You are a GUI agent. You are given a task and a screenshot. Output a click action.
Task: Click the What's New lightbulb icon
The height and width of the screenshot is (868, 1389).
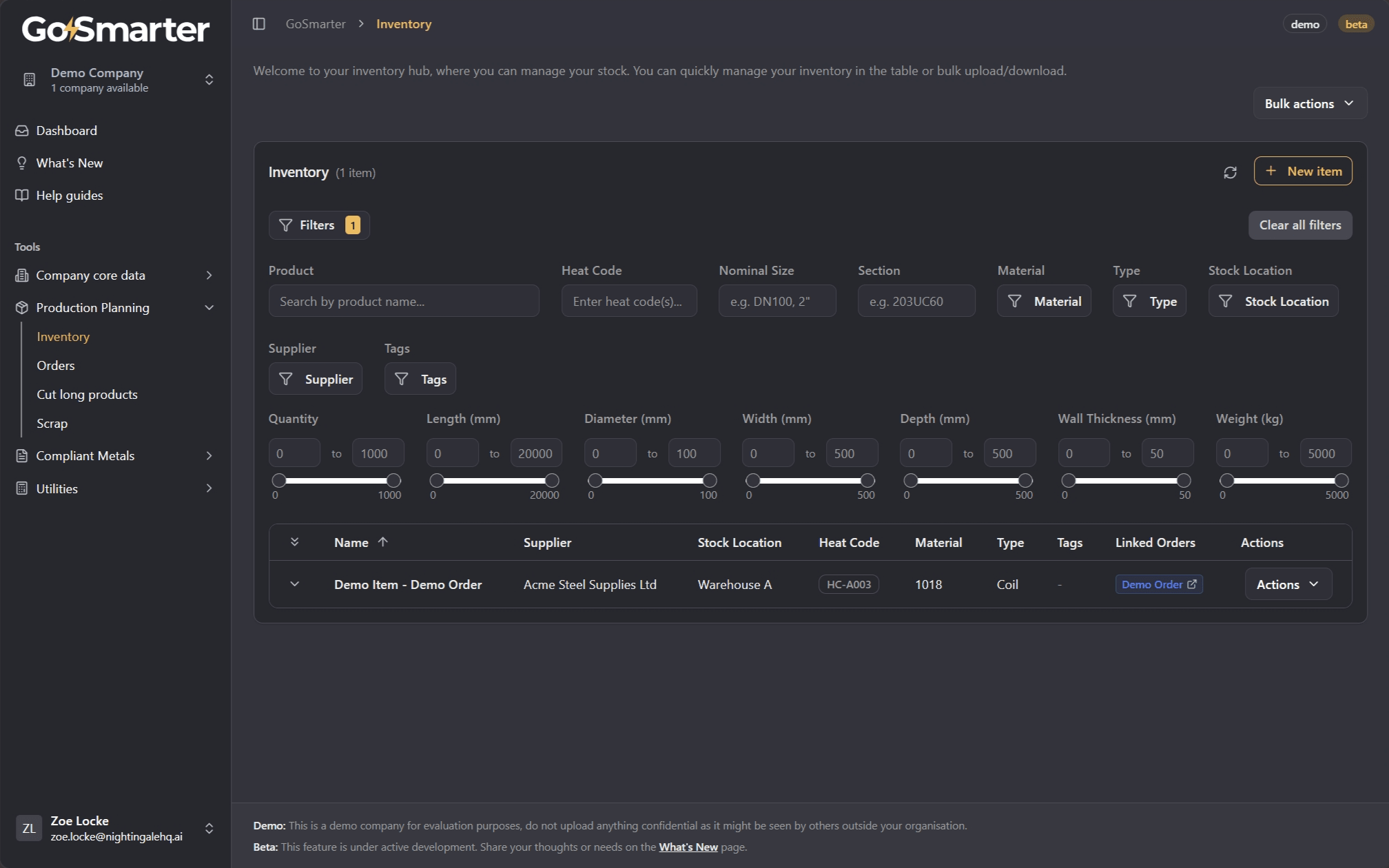tap(22, 163)
